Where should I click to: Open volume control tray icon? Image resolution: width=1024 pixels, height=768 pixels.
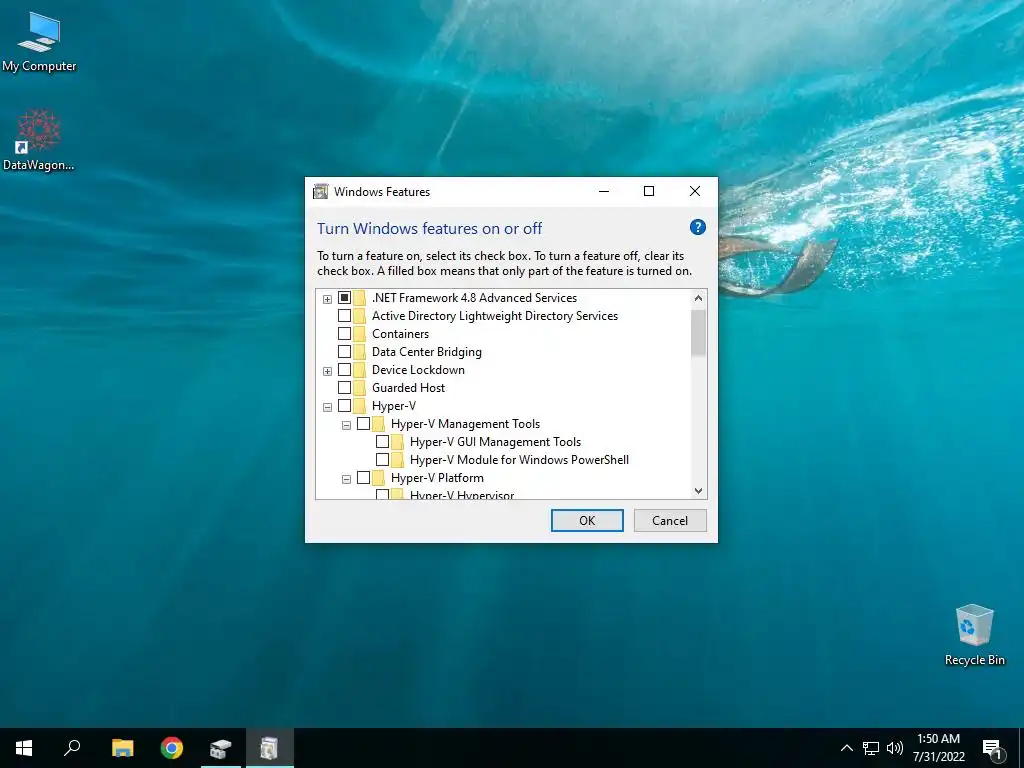(895, 748)
